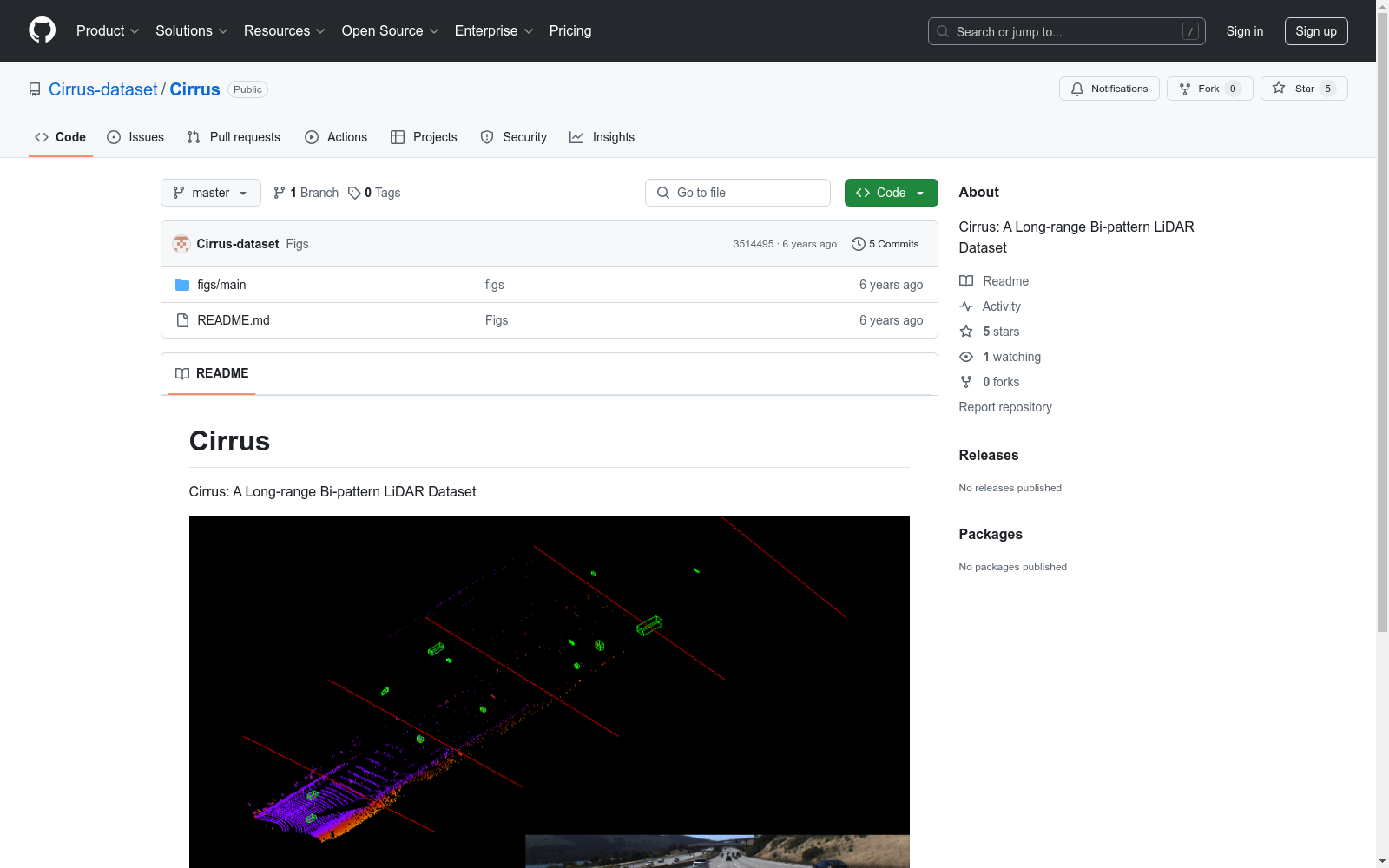Click the repository icon beside Cirrus-dataset
The width and height of the screenshot is (1389, 868).
pyautogui.click(x=35, y=89)
